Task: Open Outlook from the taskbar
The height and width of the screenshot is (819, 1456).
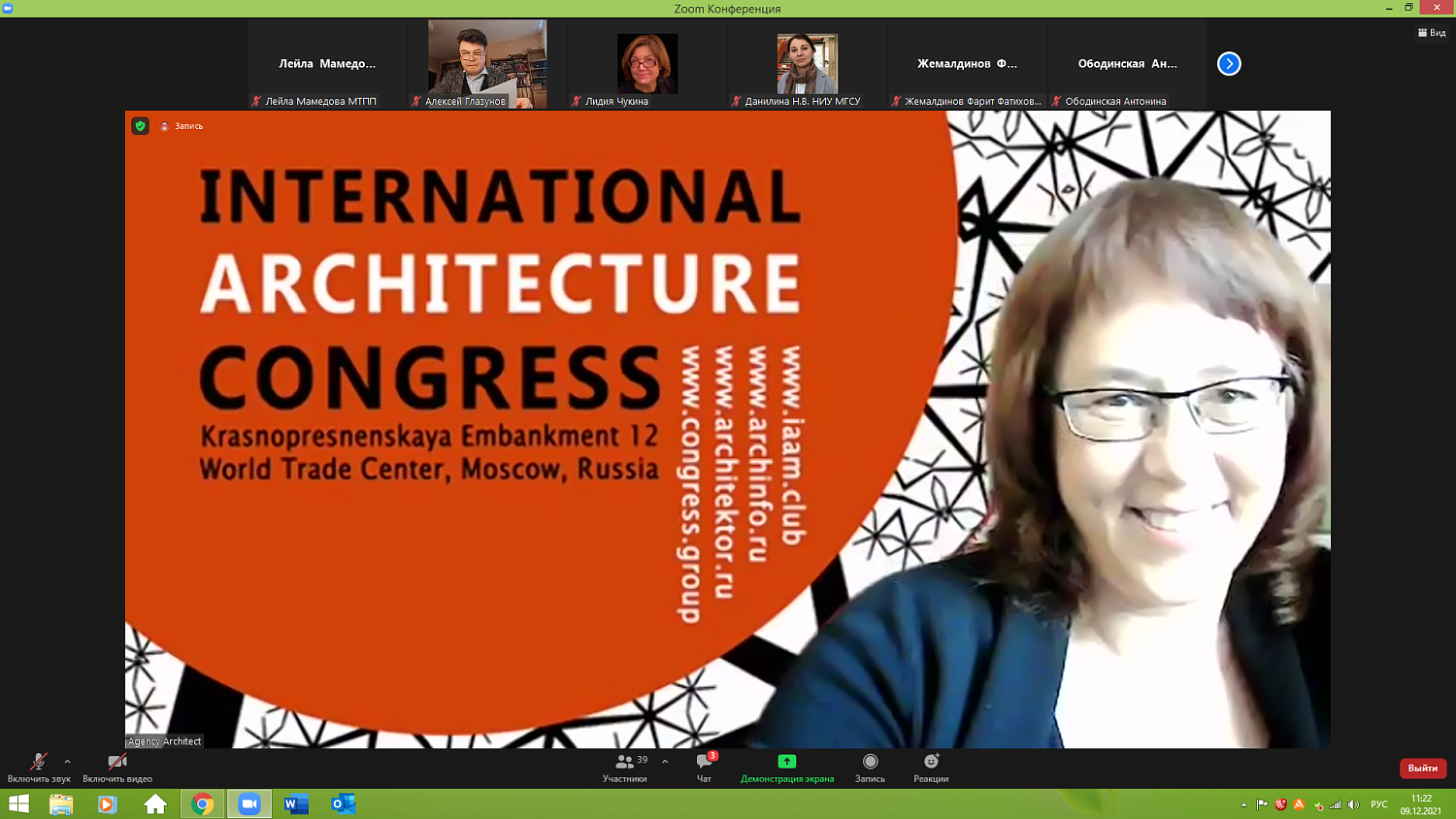Action: (x=343, y=804)
